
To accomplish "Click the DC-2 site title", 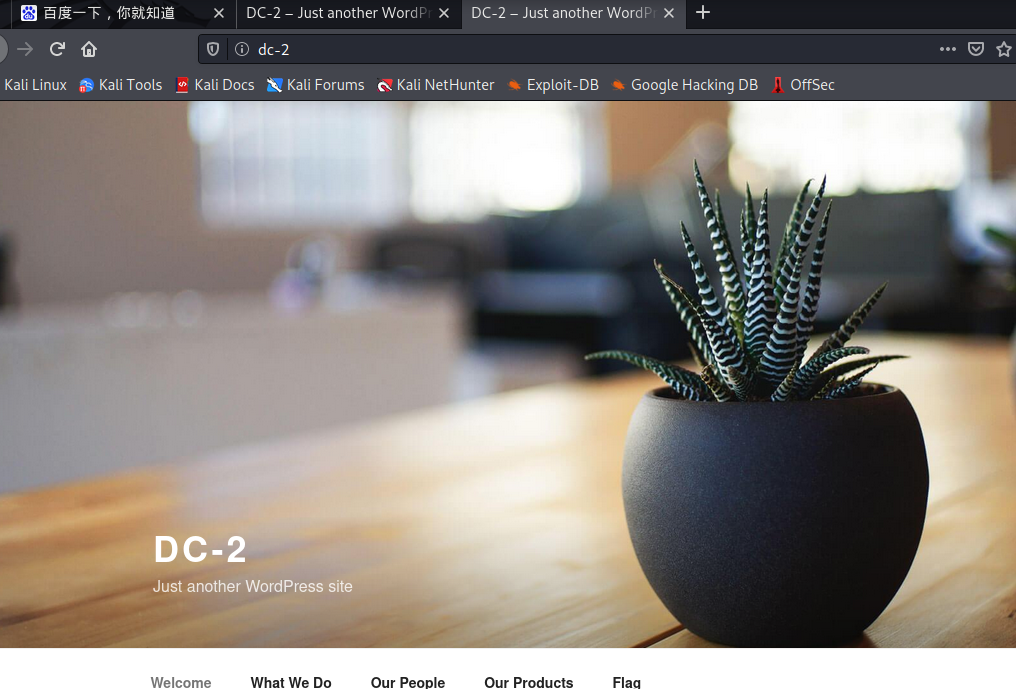I will coord(200,550).
